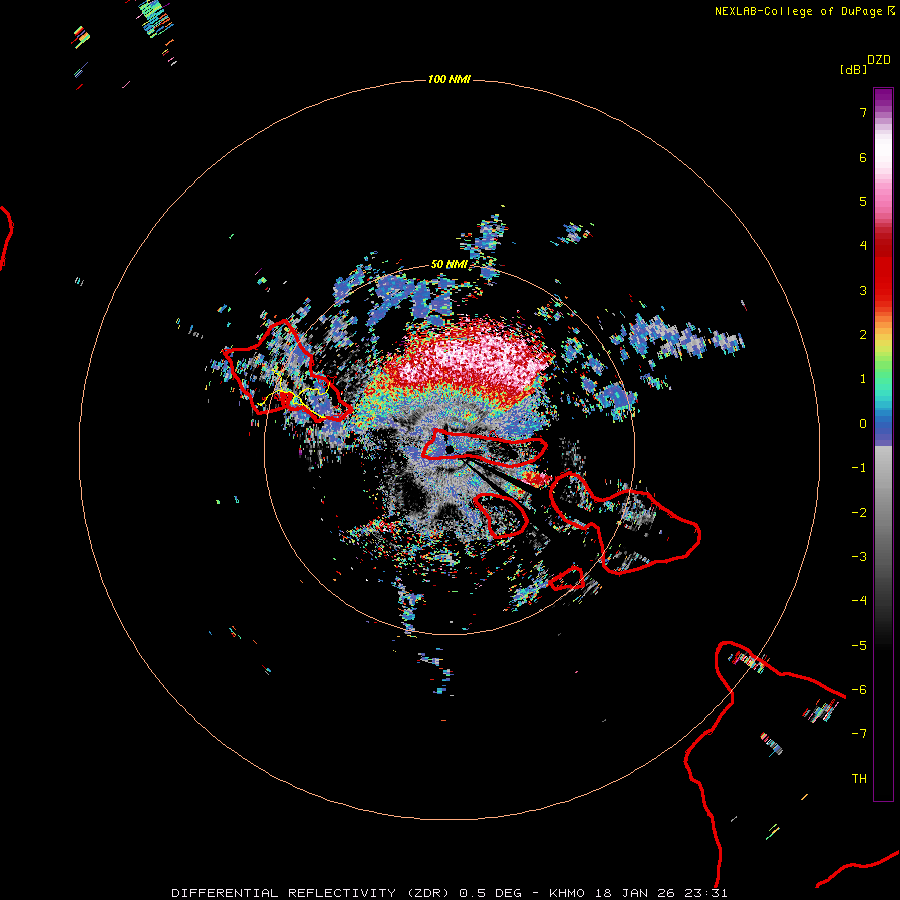Click the differential reflectivity caption at the bottom
The height and width of the screenshot is (900, 900).
tap(449, 893)
